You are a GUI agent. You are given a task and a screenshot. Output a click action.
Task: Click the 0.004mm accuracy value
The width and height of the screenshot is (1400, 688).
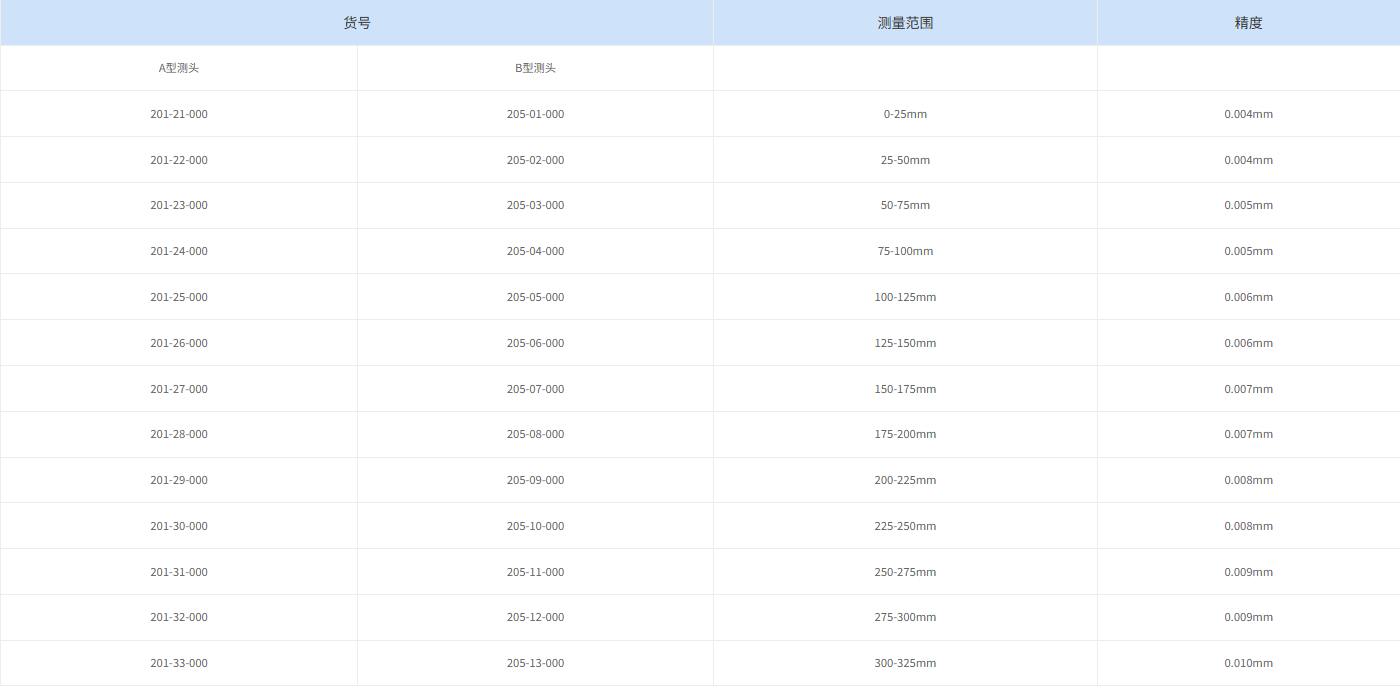[x=1248, y=113]
